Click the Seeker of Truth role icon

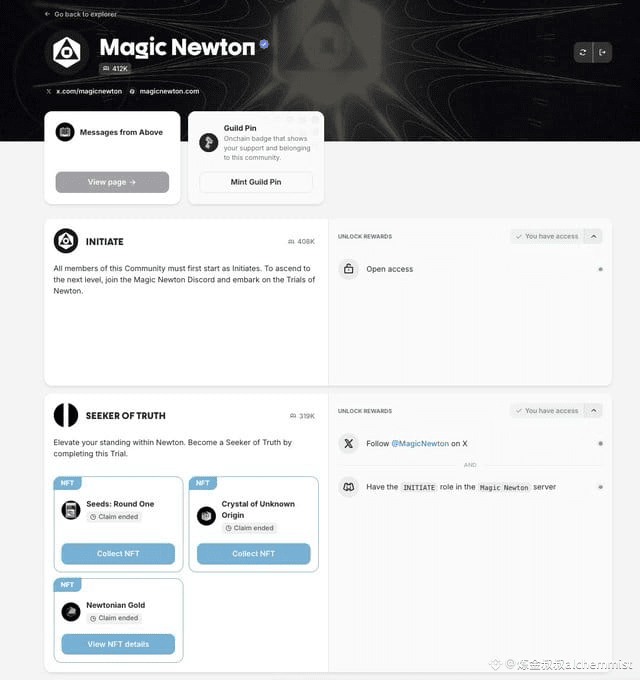click(66, 415)
